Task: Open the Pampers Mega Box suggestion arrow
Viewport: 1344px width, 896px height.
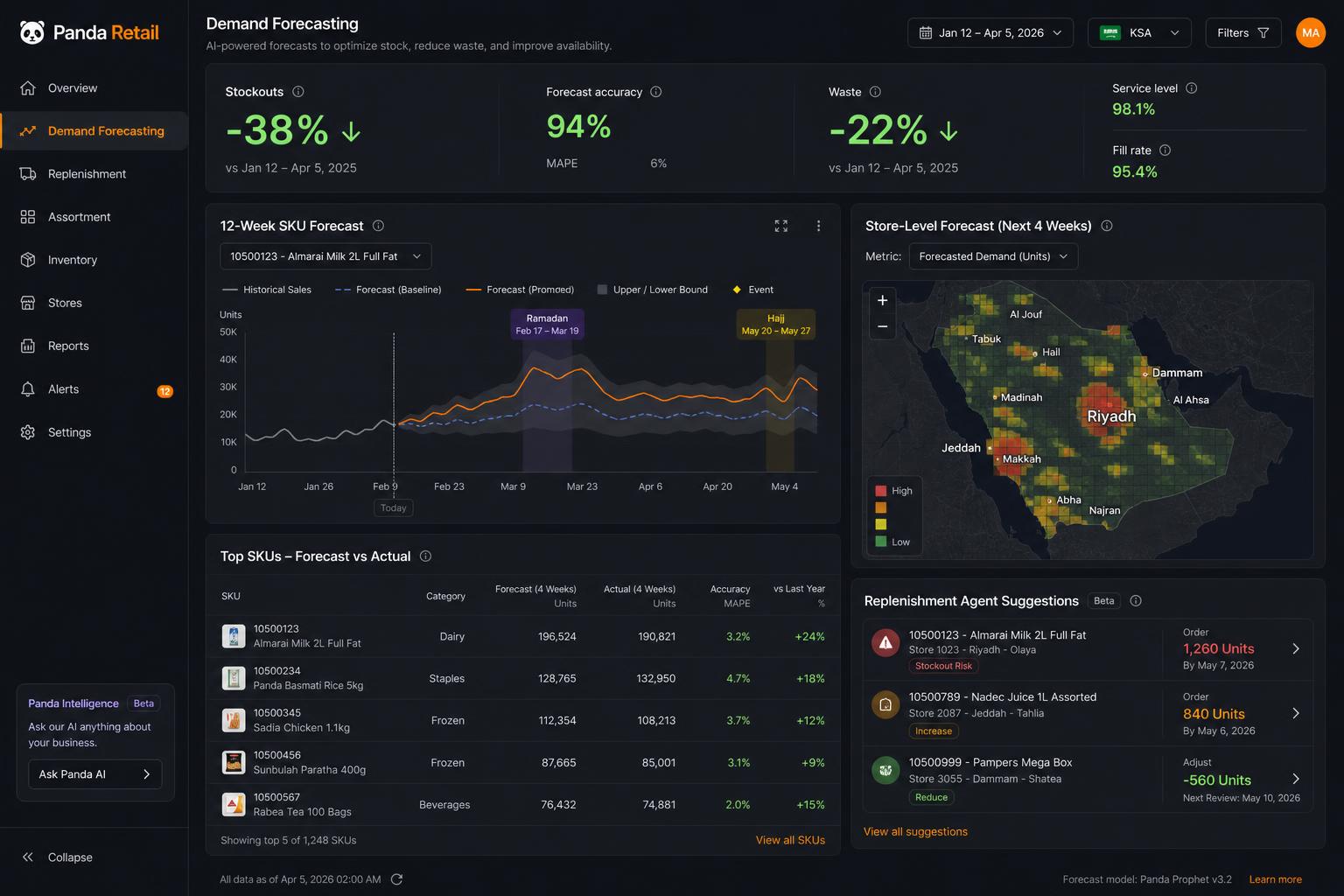Action: [x=1296, y=779]
